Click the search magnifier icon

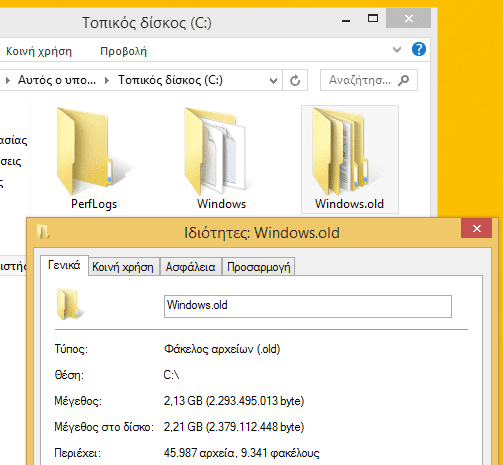(x=404, y=80)
